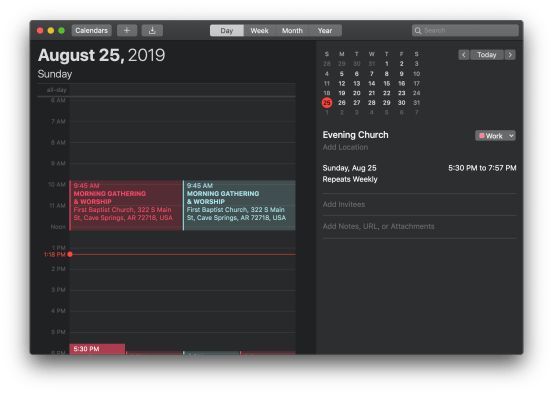Select date 31 in last August row
The image size is (553, 394).
tap(417, 103)
